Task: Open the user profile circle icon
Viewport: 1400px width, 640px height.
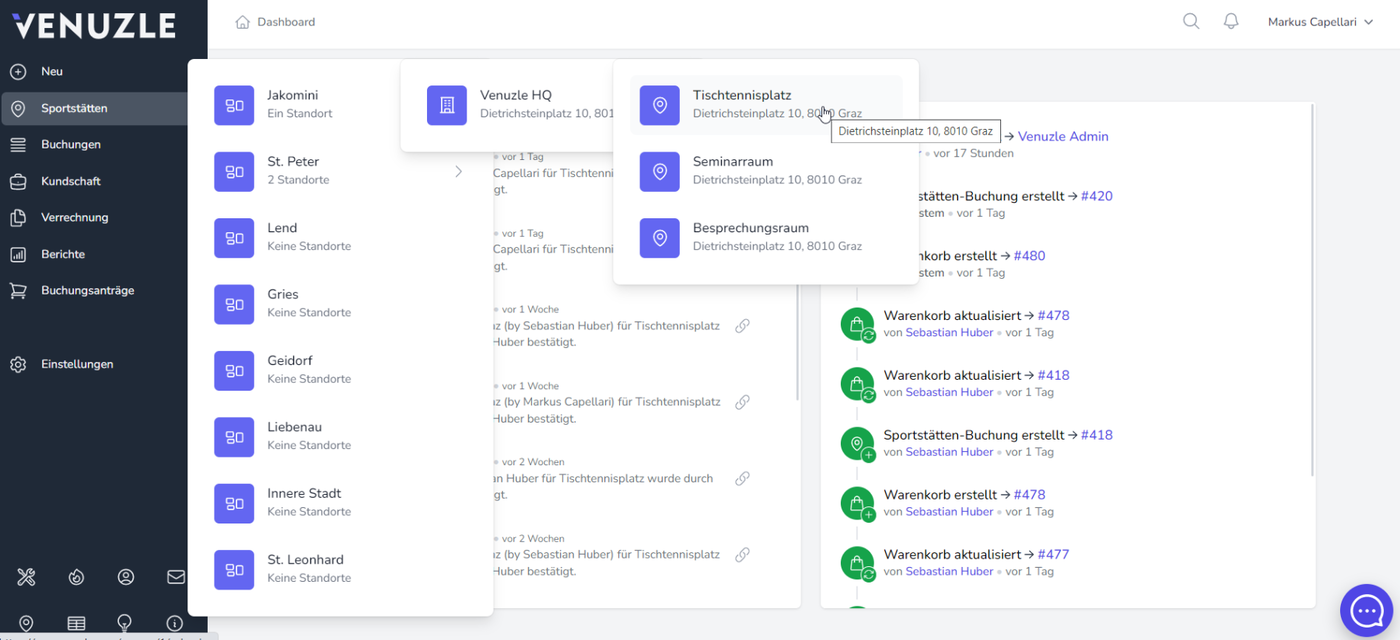Action: 126,577
